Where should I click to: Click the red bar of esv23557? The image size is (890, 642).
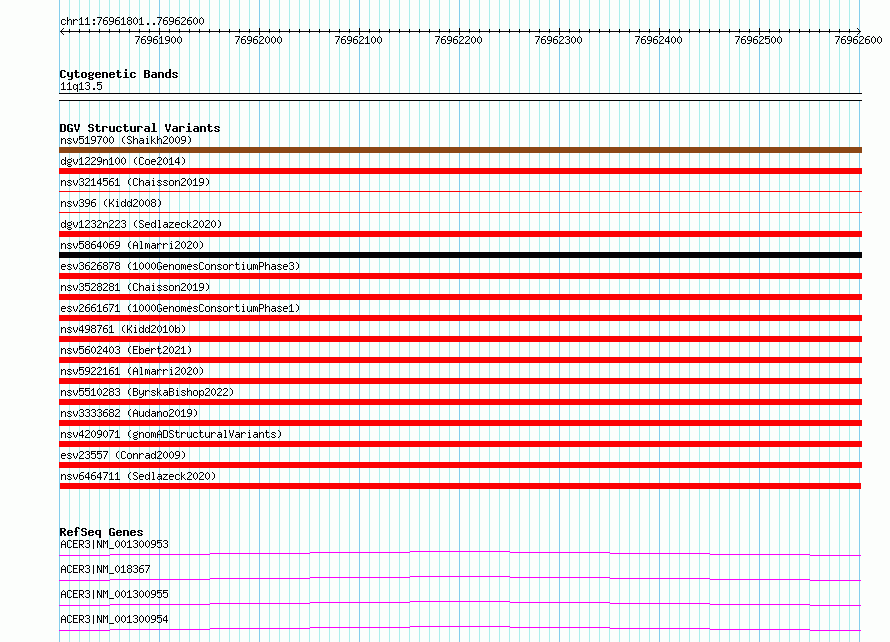coord(460,465)
